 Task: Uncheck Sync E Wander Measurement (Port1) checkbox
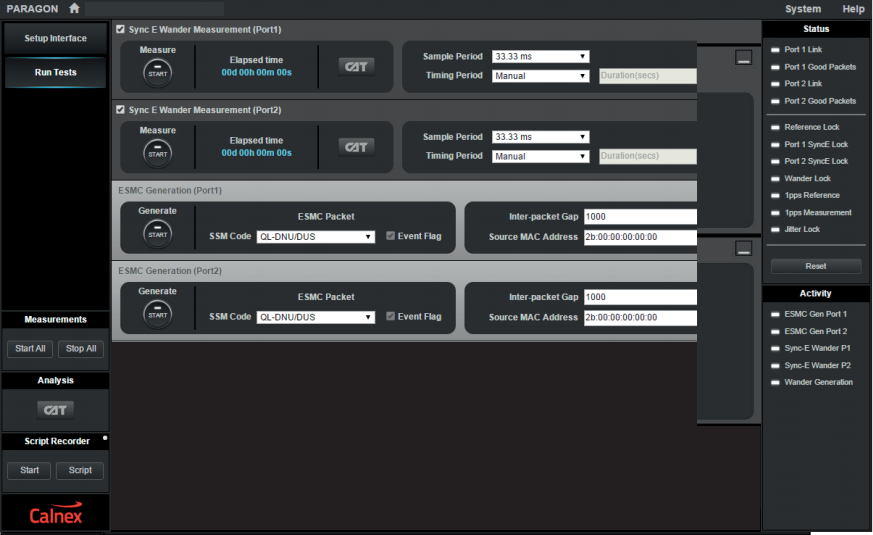121,29
